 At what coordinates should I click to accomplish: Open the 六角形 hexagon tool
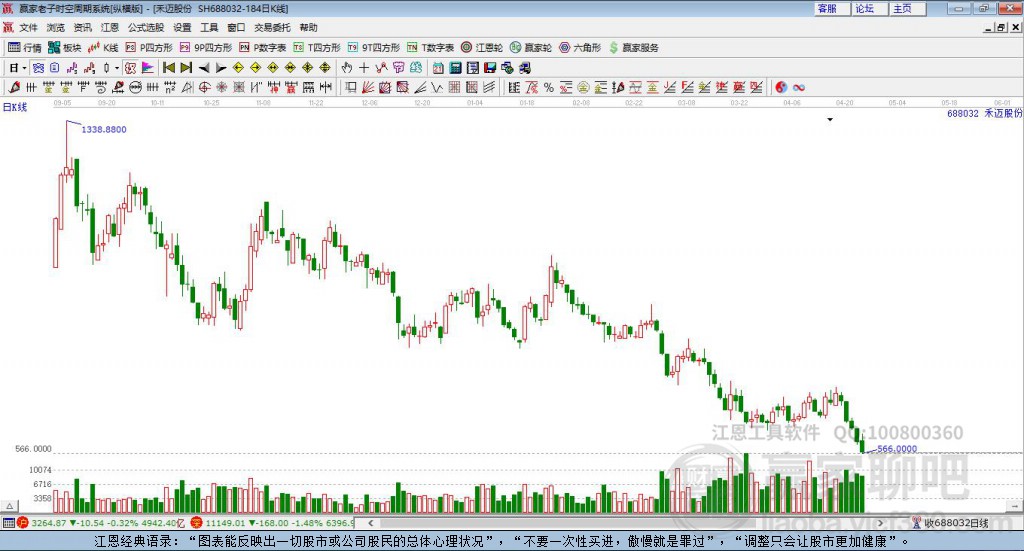[579, 48]
